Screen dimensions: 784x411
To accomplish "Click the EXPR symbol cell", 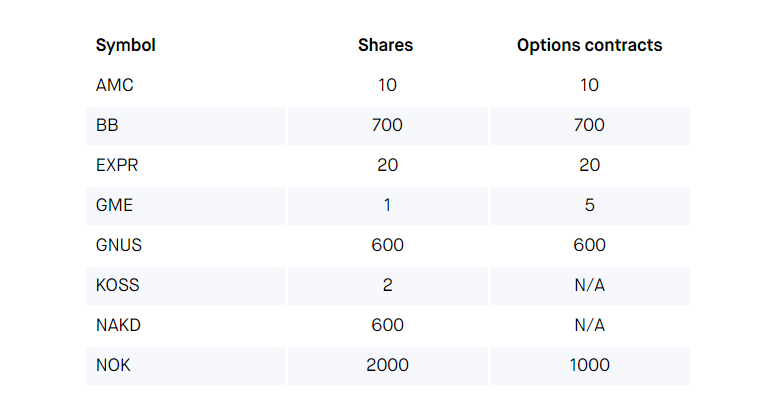I will [x=117, y=165].
